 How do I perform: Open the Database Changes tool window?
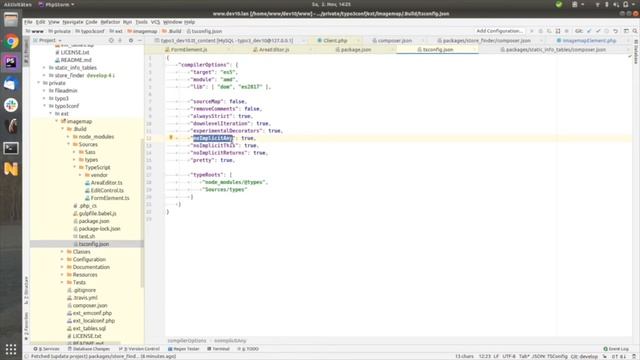click(x=89, y=349)
